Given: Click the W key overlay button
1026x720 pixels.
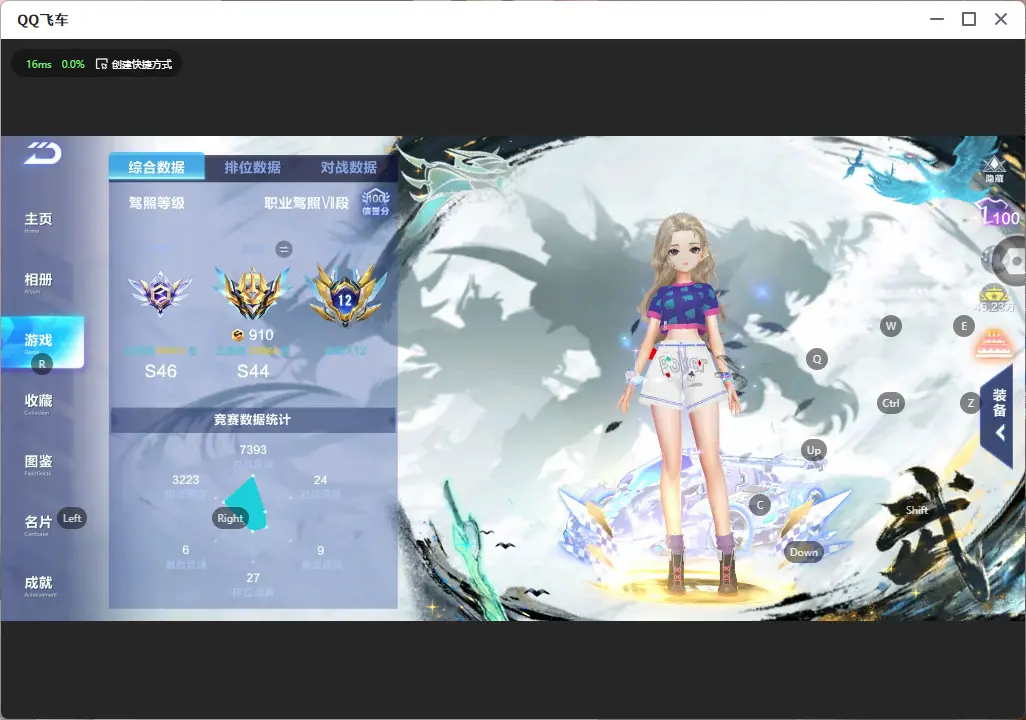Looking at the screenshot, I should tap(891, 326).
